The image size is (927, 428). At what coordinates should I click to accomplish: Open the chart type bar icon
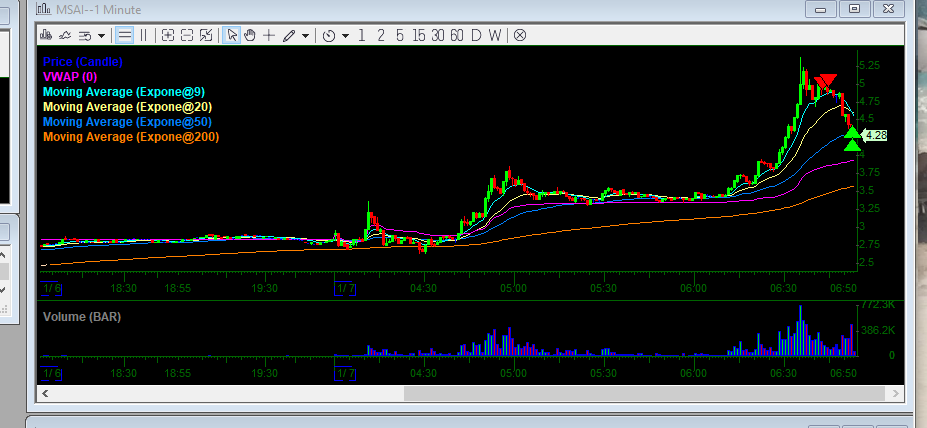46,35
